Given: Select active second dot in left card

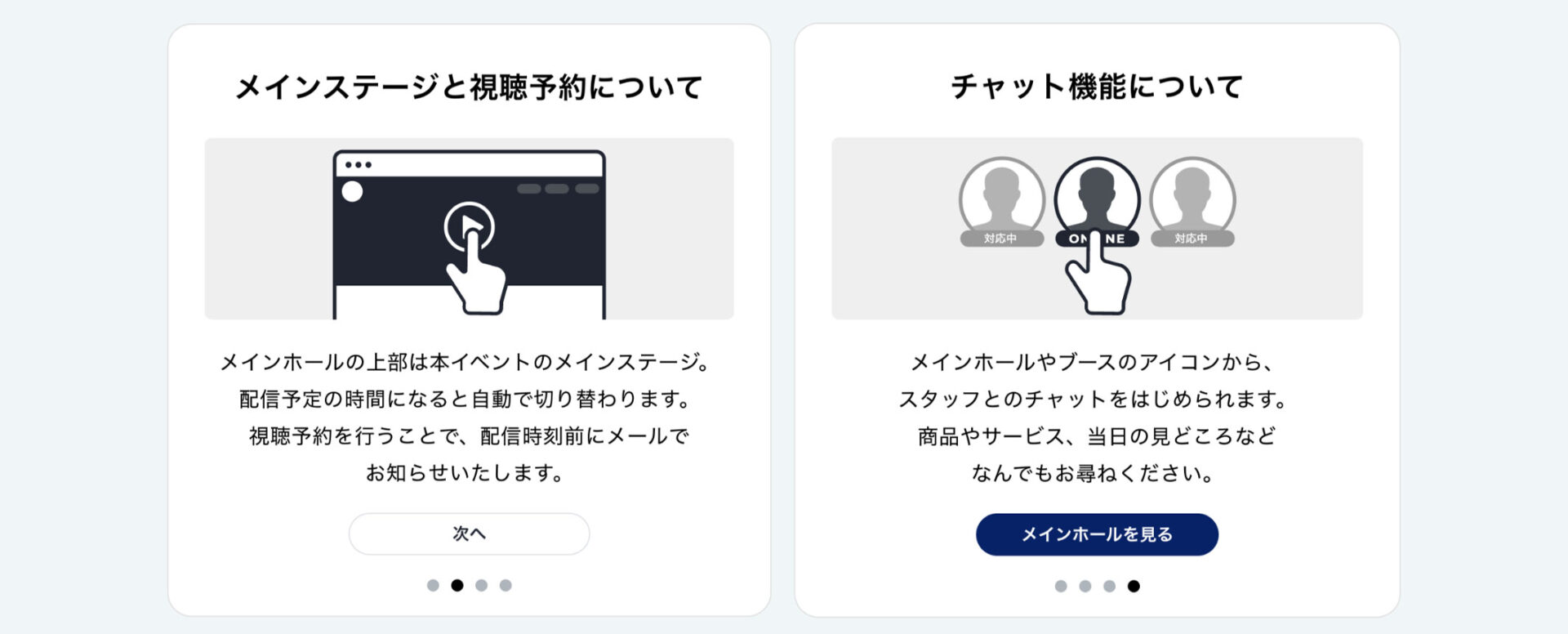Looking at the screenshot, I should [x=457, y=585].
